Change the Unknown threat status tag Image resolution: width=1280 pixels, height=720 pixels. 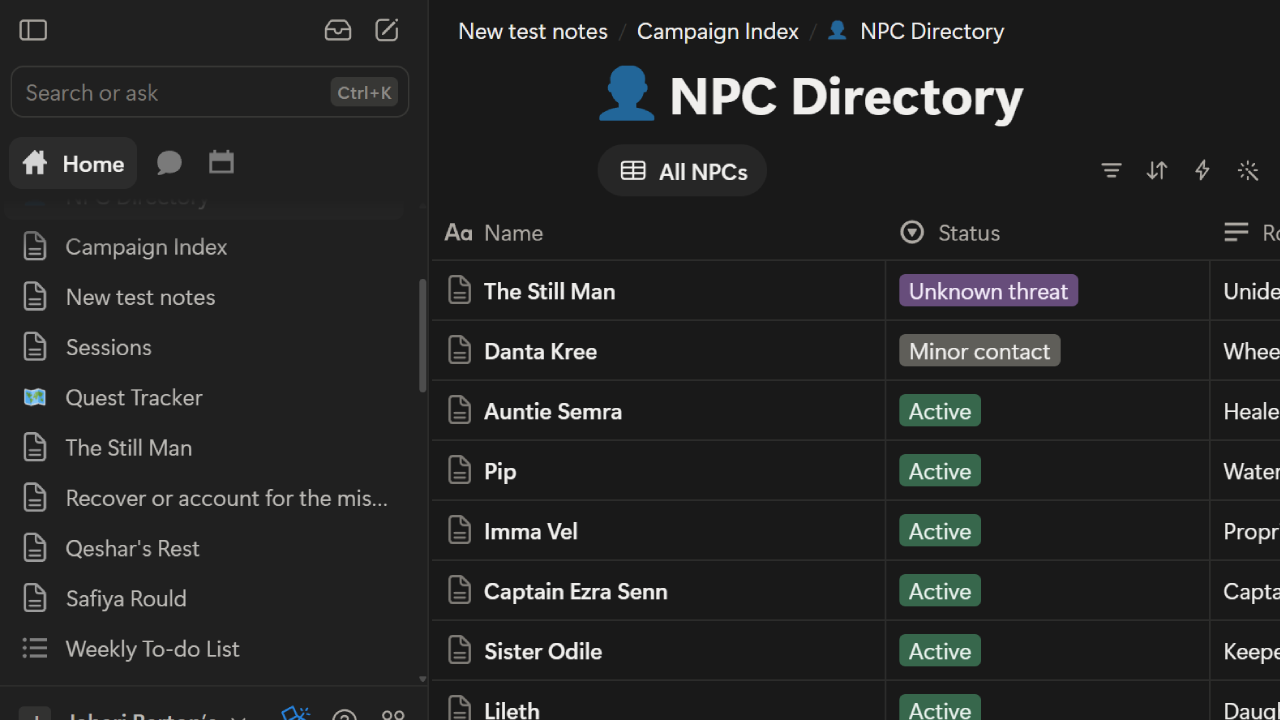pyautogui.click(x=988, y=291)
